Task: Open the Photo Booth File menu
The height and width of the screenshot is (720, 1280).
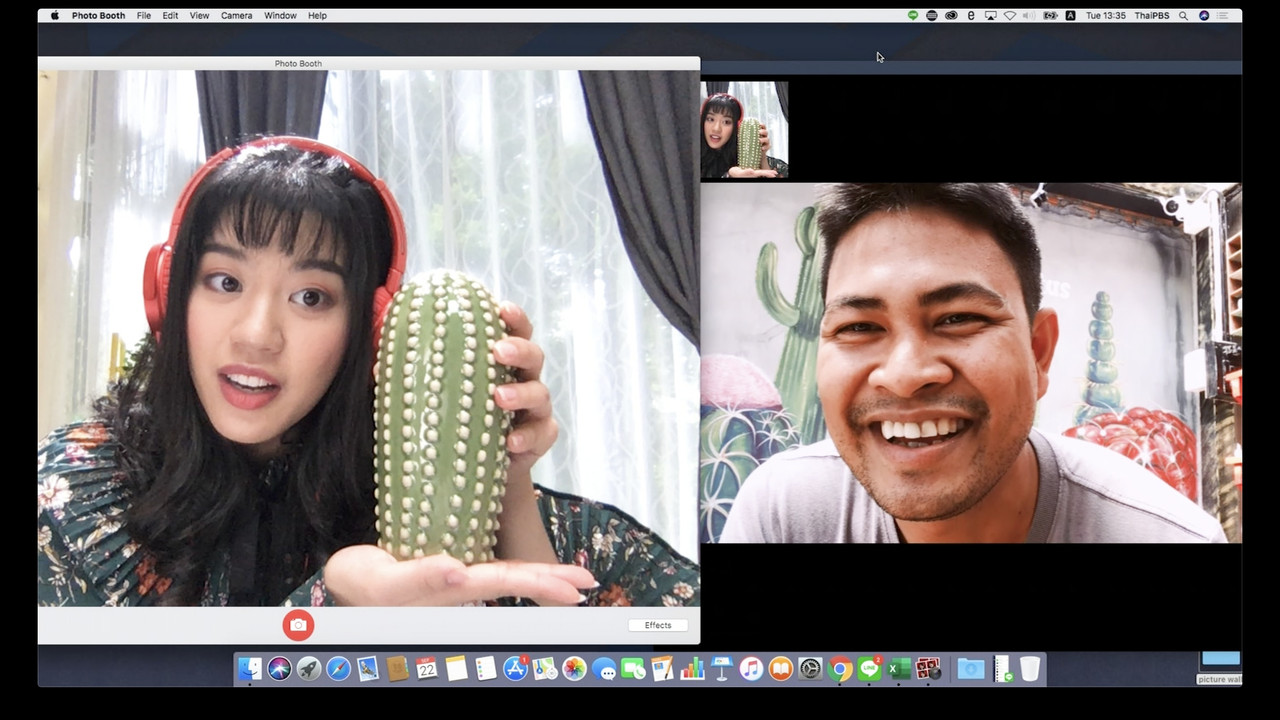Action: click(144, 16)
